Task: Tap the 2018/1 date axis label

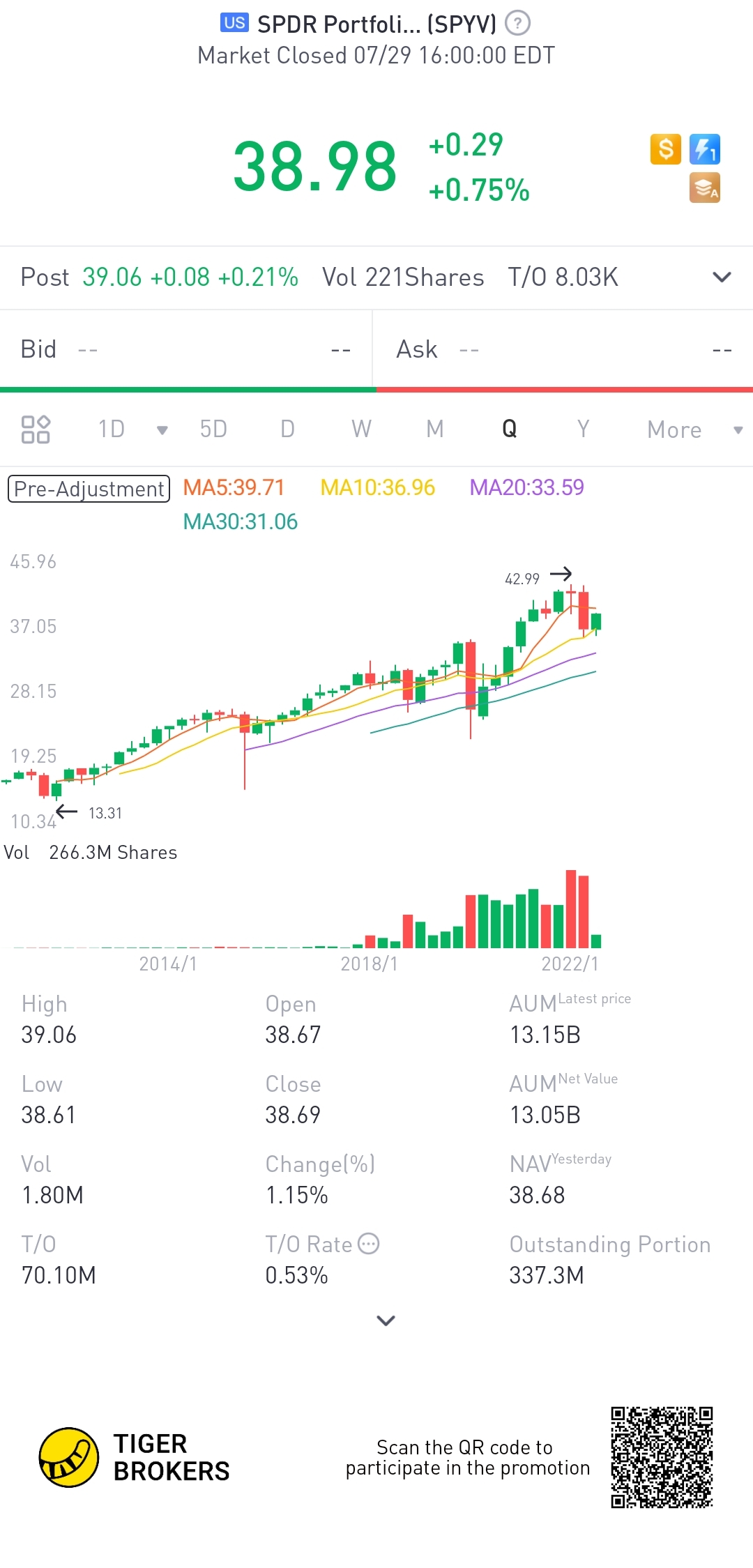Action: pyautogui.click(x=369, y=964)
